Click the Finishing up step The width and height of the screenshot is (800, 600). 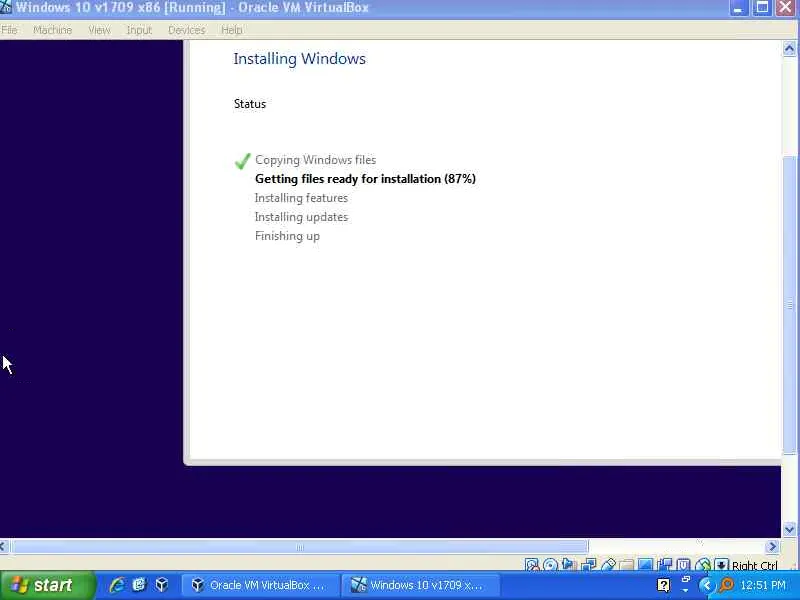click(287, 236)
